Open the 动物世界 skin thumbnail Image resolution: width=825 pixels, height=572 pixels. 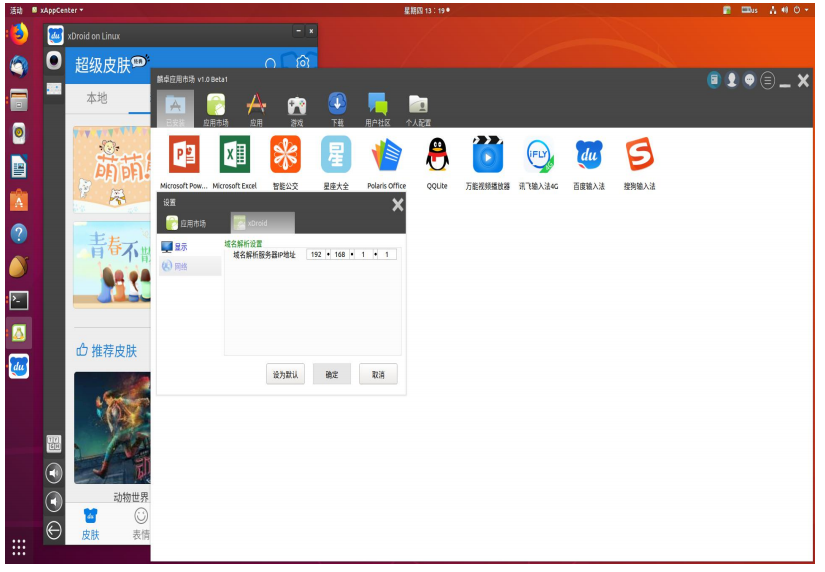112,428
